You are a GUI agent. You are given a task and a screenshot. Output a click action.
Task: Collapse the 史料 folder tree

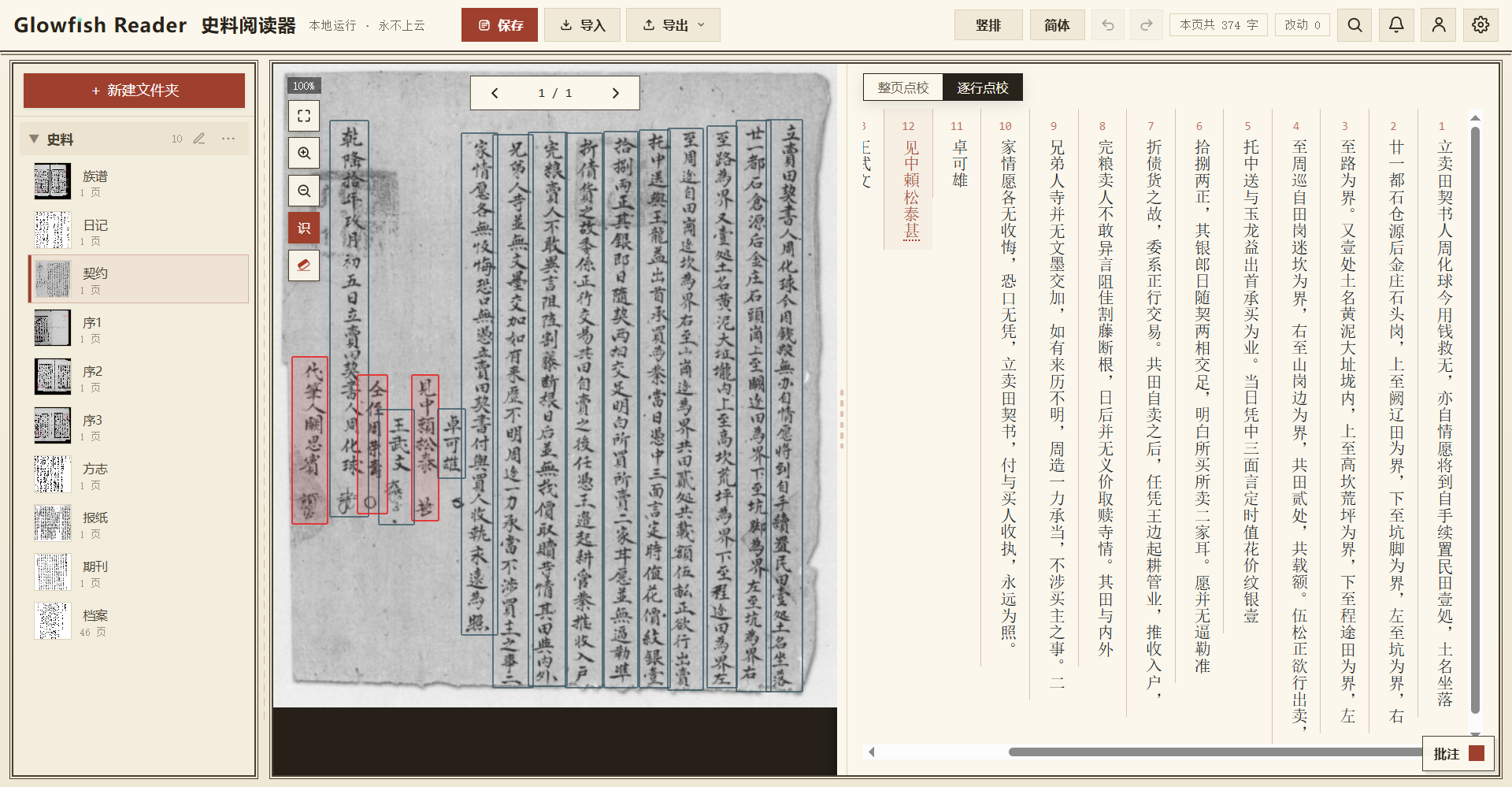34,139
